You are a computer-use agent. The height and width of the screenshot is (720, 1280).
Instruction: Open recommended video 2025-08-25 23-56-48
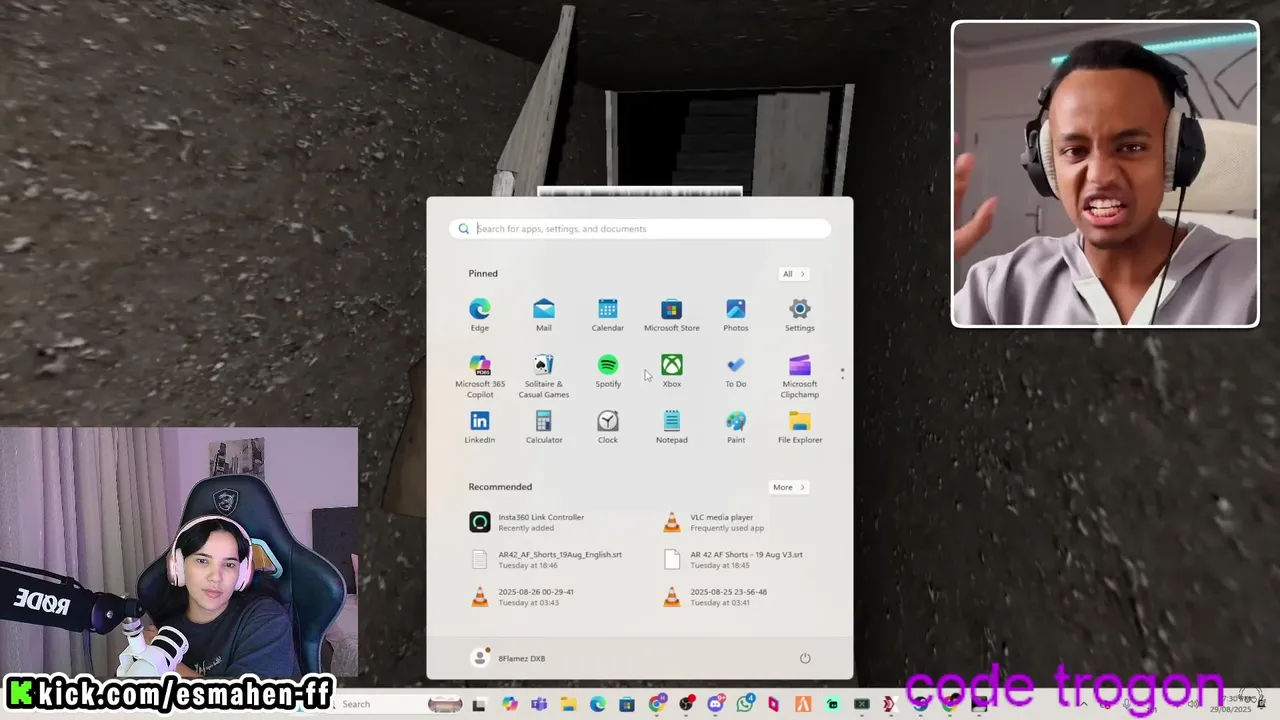click(x=718, y=597)
